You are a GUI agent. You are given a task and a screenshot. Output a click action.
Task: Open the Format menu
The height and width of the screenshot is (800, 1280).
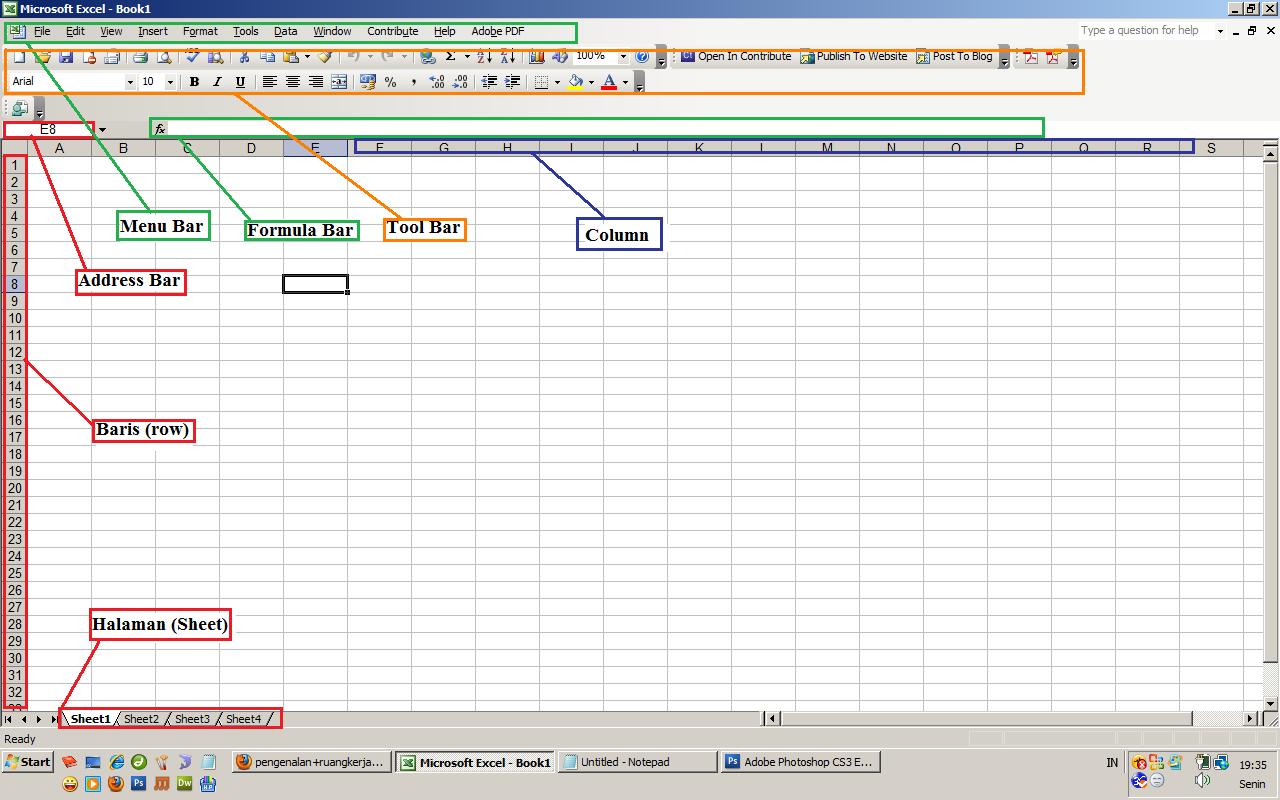point(200,31)
